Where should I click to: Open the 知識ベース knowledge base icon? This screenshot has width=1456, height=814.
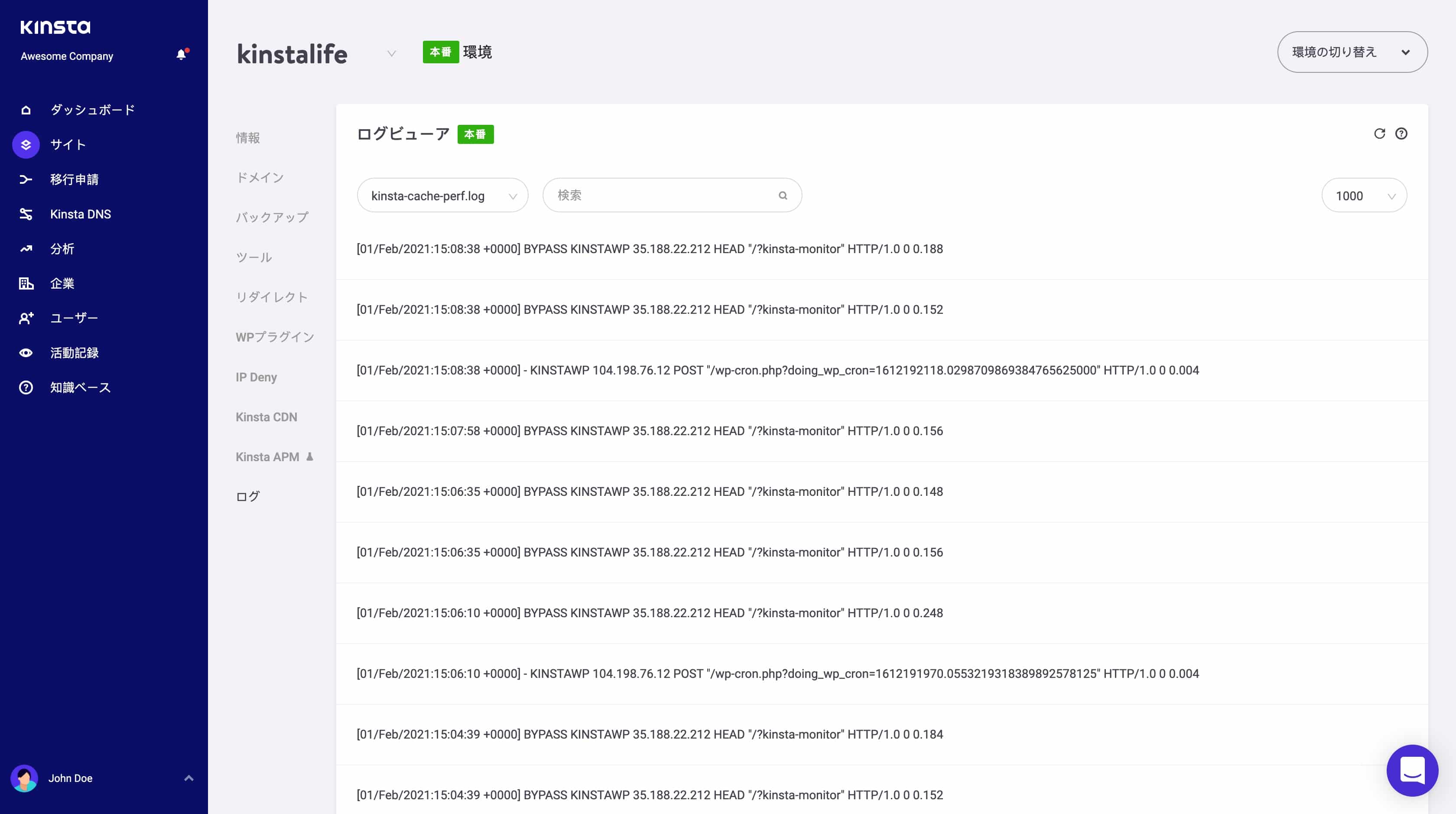click(x=26, y=387)
